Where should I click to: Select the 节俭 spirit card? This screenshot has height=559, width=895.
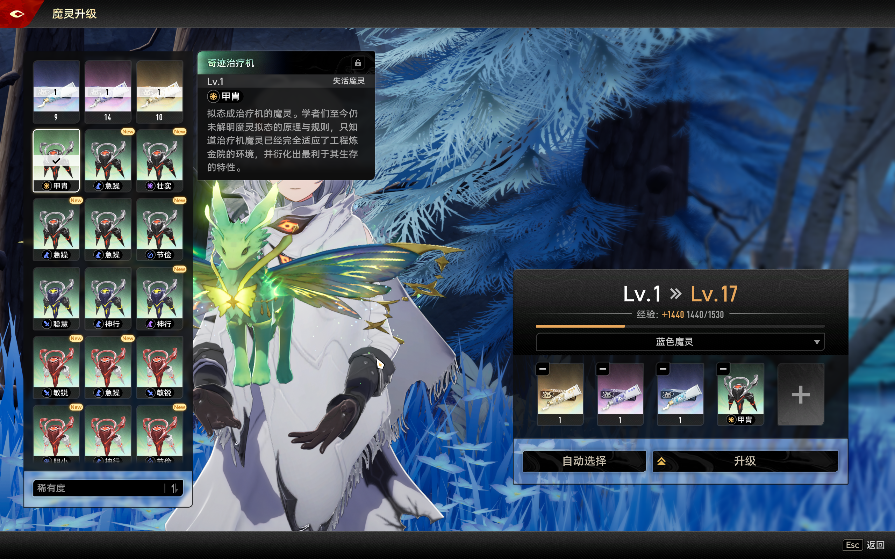160,228
